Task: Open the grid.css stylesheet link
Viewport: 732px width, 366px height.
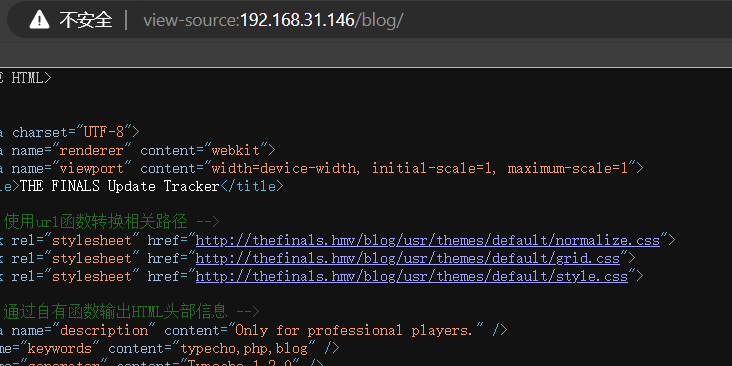Action: point(408,258)
